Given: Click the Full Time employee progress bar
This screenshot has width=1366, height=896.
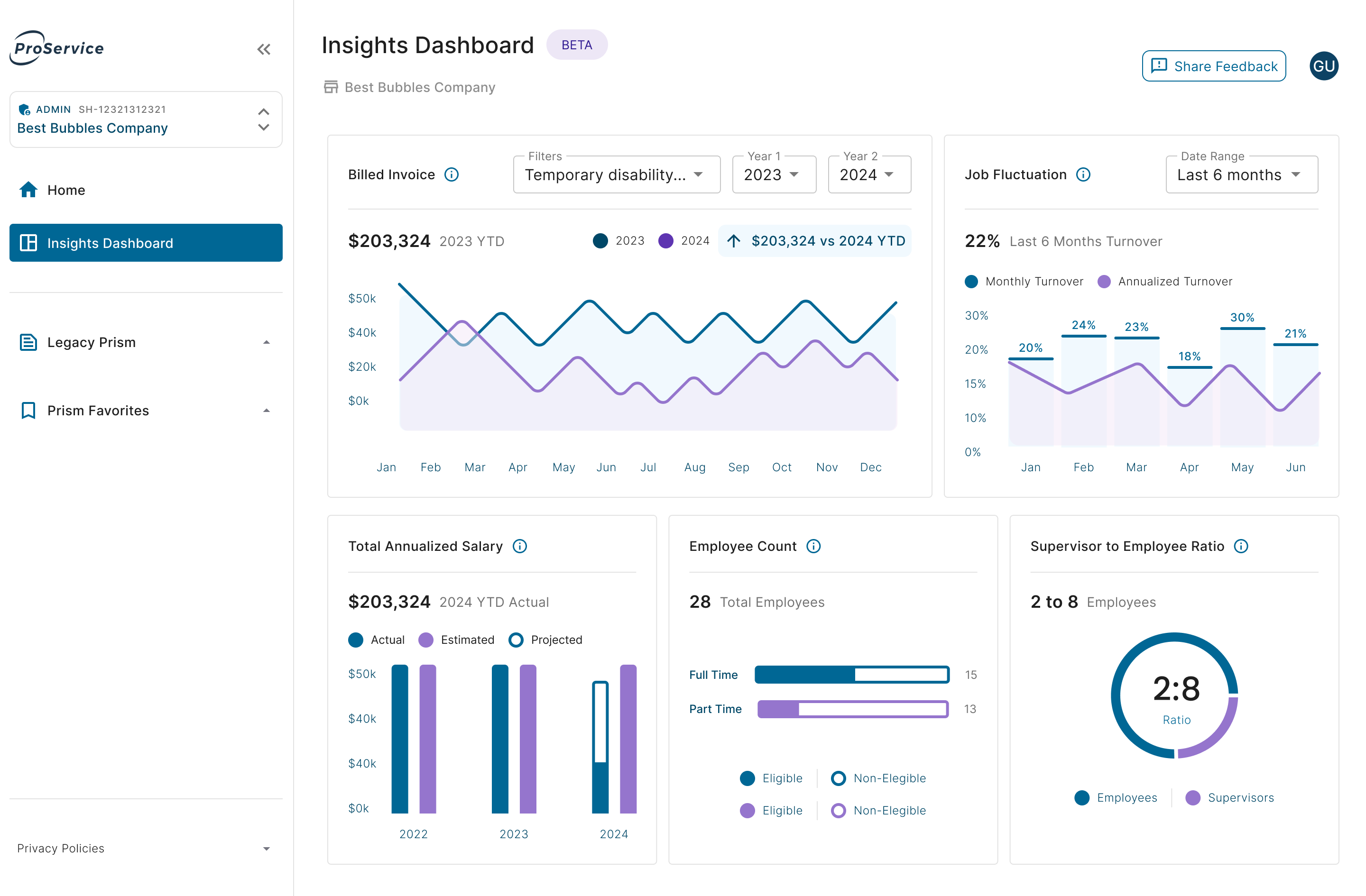Looking at the screenshot, I should pyautogui.click(x=852, y=675).
